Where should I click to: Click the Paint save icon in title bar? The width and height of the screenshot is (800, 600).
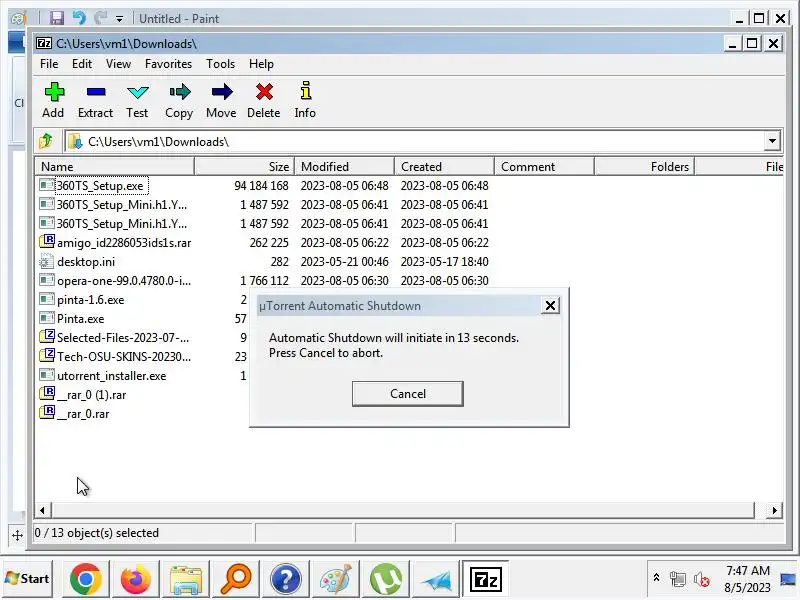(57, 18)
